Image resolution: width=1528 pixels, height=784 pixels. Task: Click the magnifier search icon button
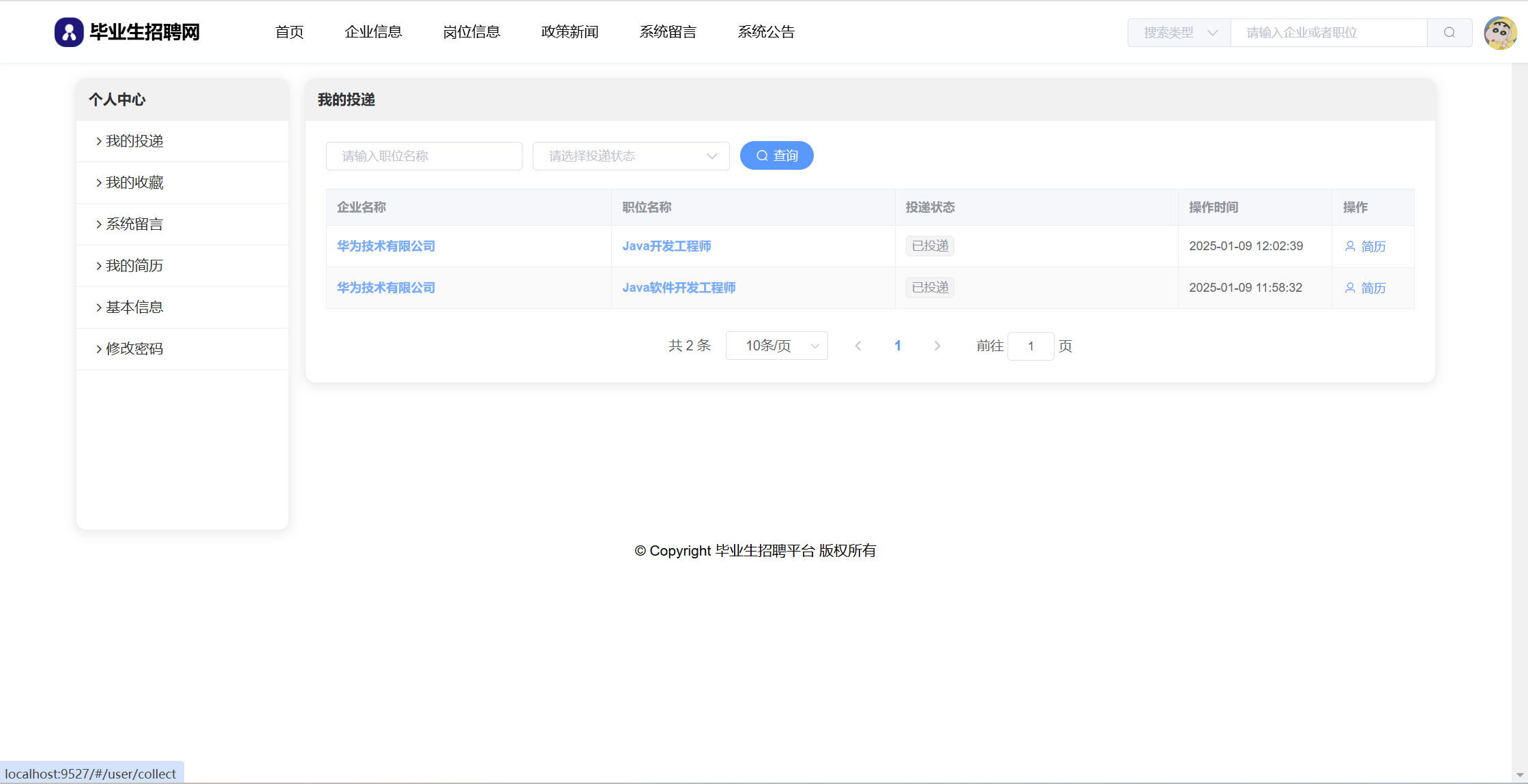pos(1450,33)
